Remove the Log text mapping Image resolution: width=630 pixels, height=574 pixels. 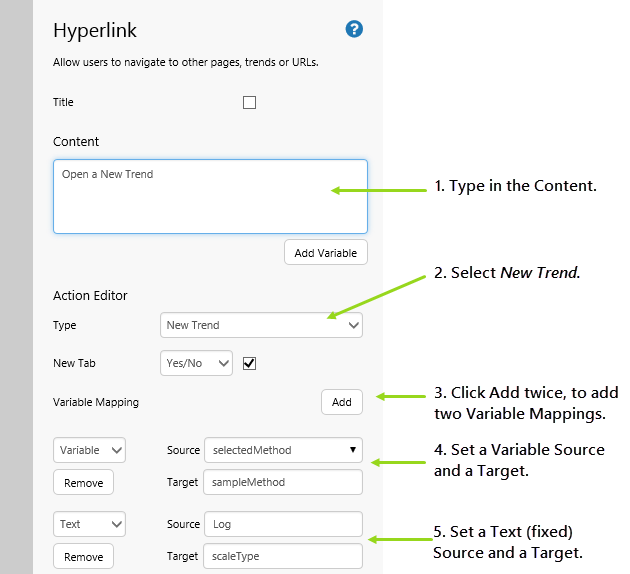[84, 556]
